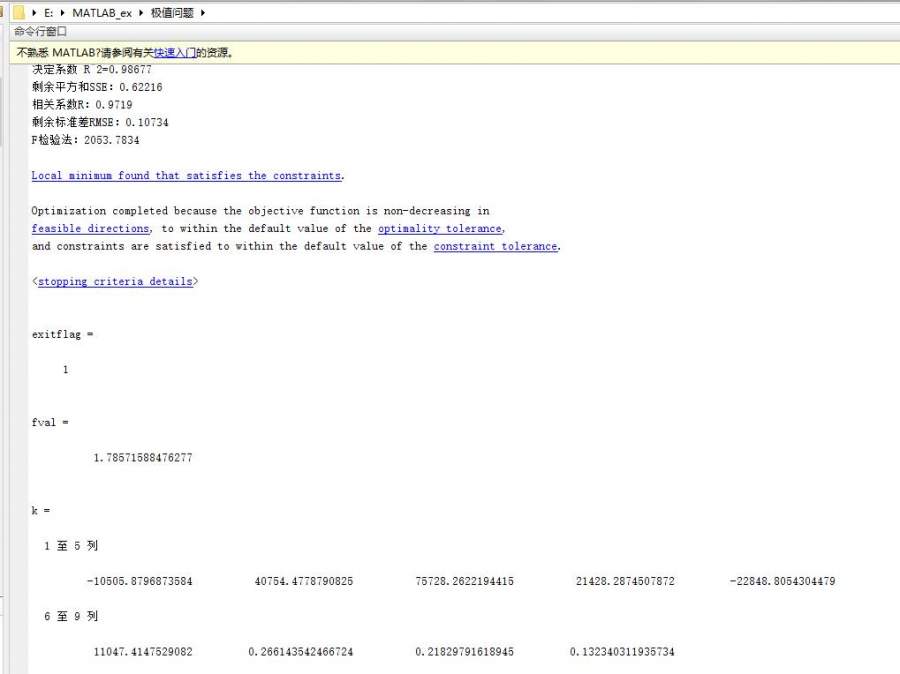Click the '决定系数 R 2=0.98677' line
Viewport: 900px width, 674px height.
point(92,69)
